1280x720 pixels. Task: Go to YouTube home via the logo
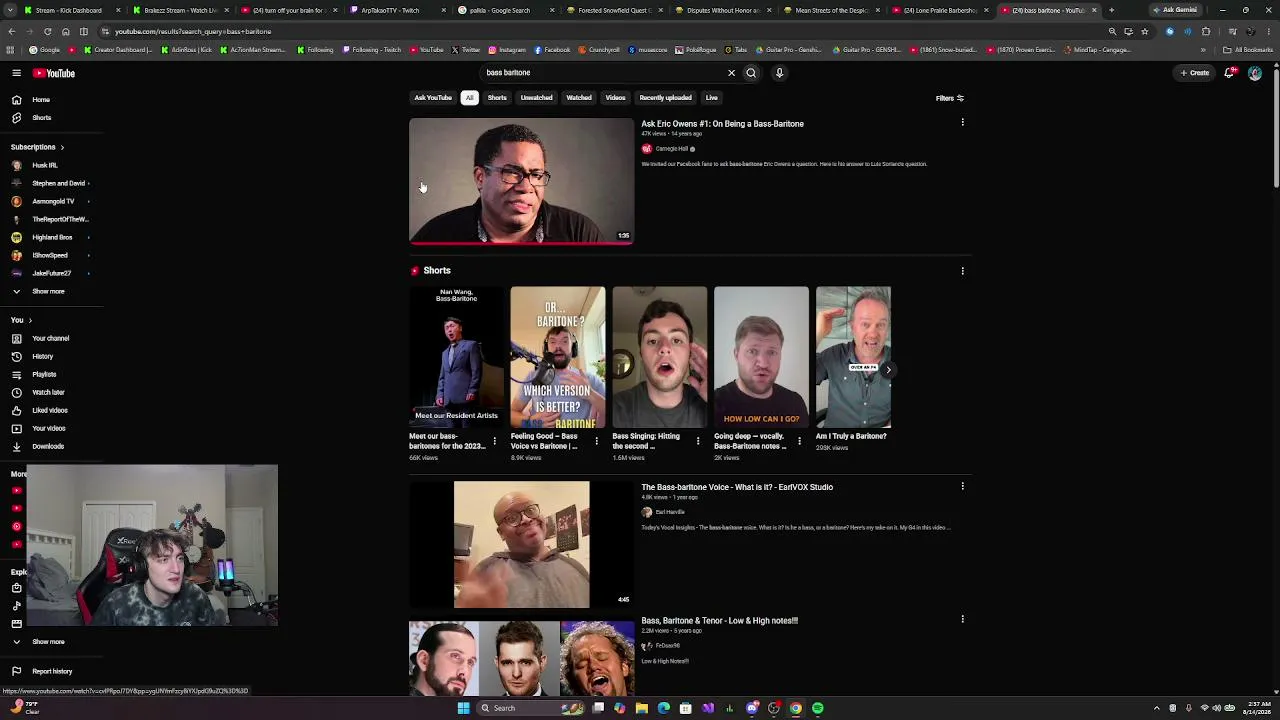coord(54,73)
